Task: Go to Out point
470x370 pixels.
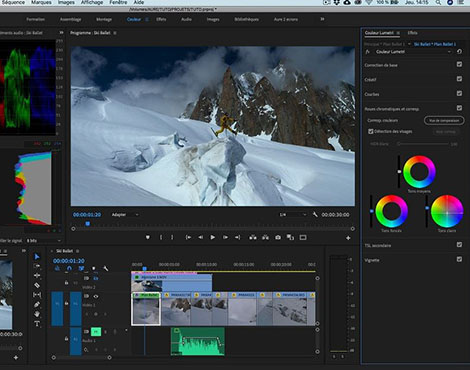Action: point(237,237)
